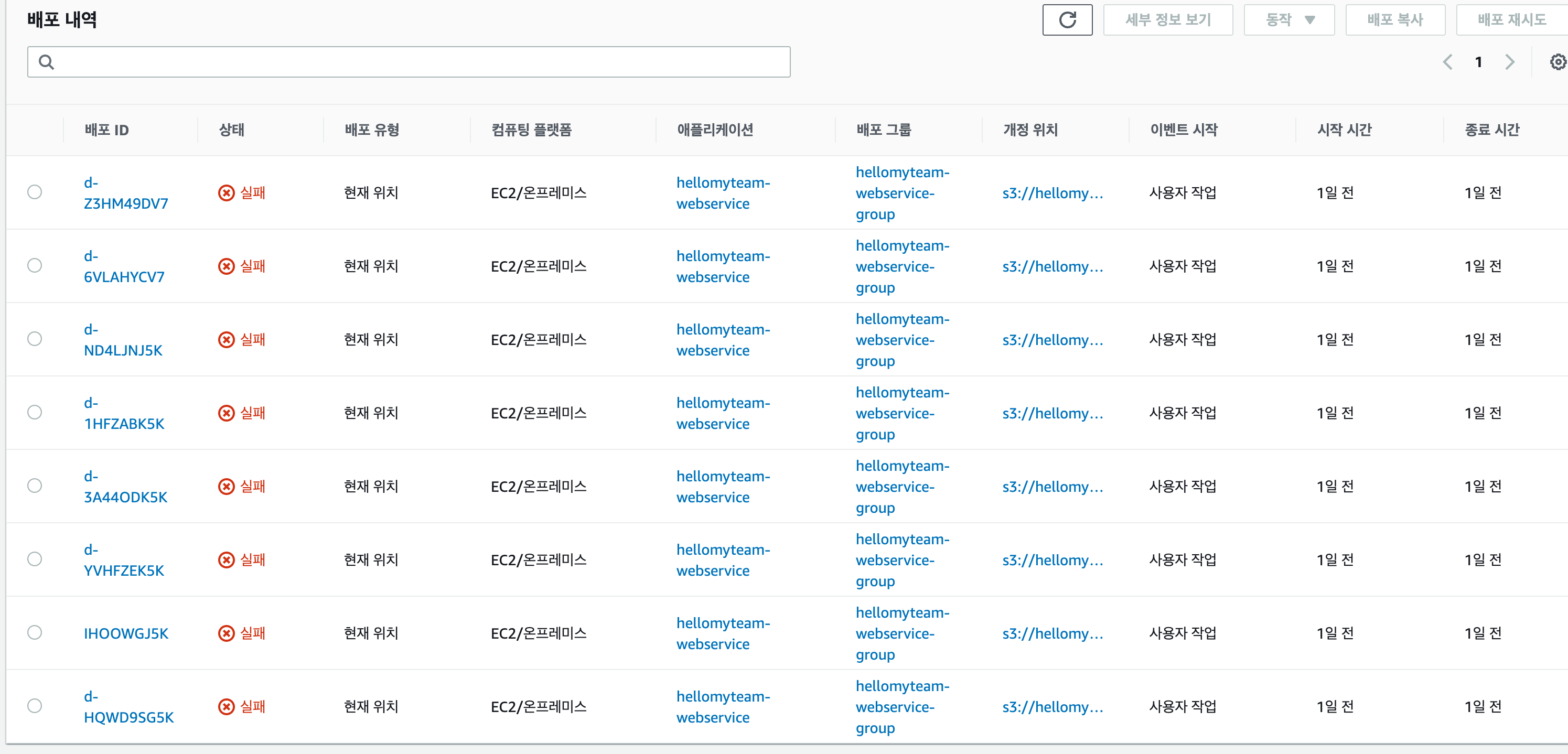Click failed status icon for IHOOWGJ5K row
This screenshot has width=1568, height=754.
pos(227,633)
